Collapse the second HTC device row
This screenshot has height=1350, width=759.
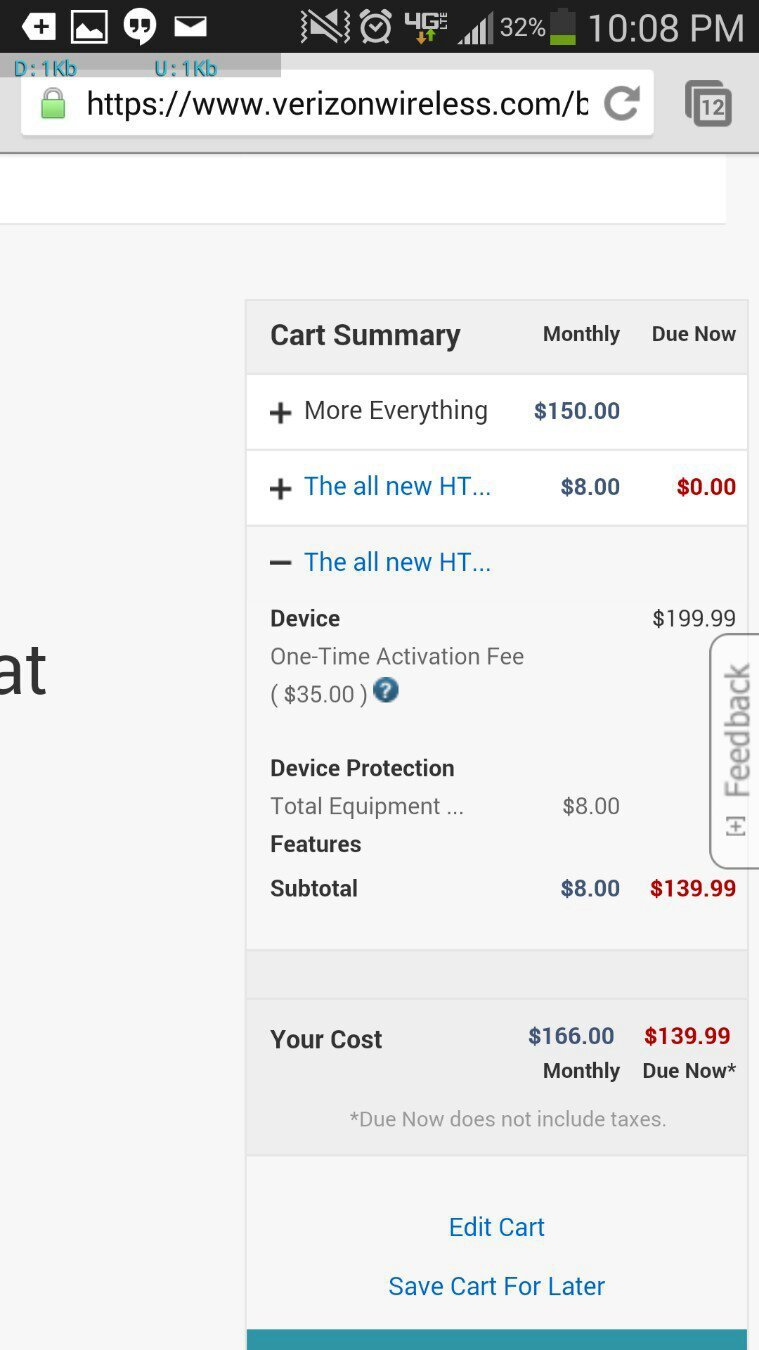[x=281, y=563]
